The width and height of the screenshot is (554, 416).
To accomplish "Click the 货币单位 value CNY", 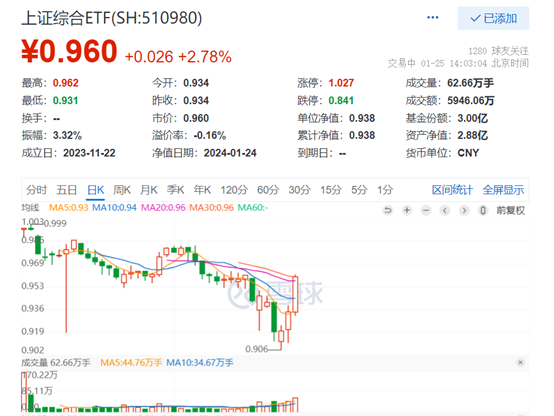I will coord(468,153).
